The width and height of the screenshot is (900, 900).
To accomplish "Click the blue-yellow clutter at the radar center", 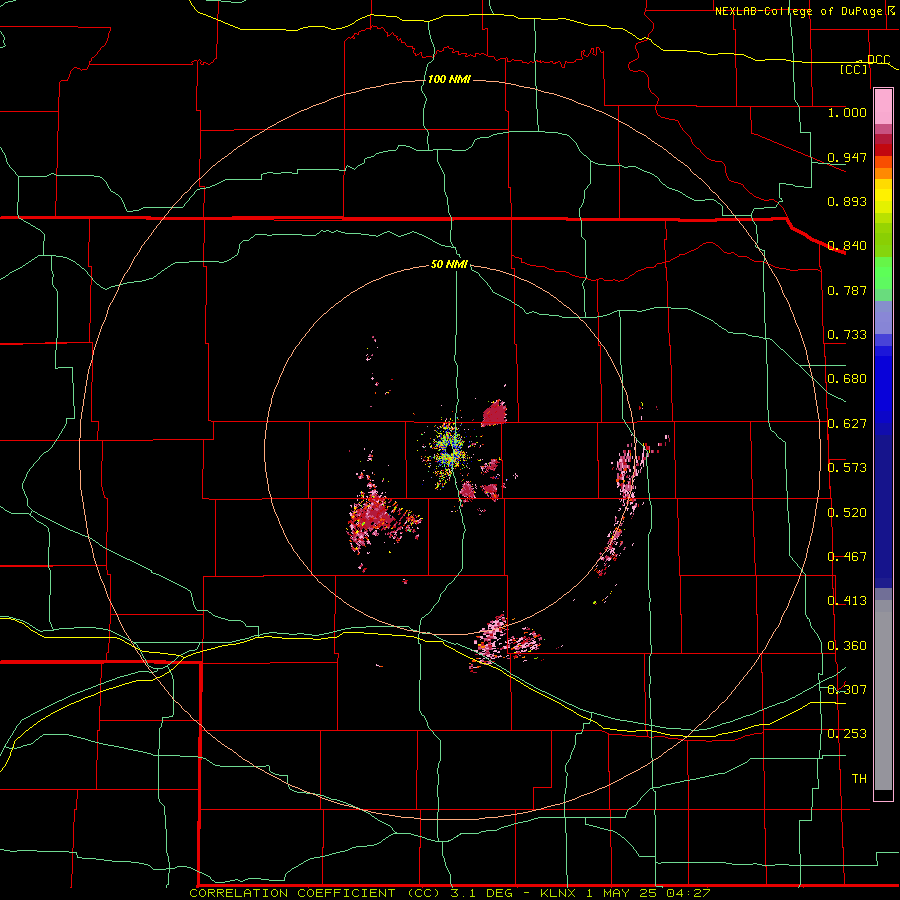I will pos(449,451).
